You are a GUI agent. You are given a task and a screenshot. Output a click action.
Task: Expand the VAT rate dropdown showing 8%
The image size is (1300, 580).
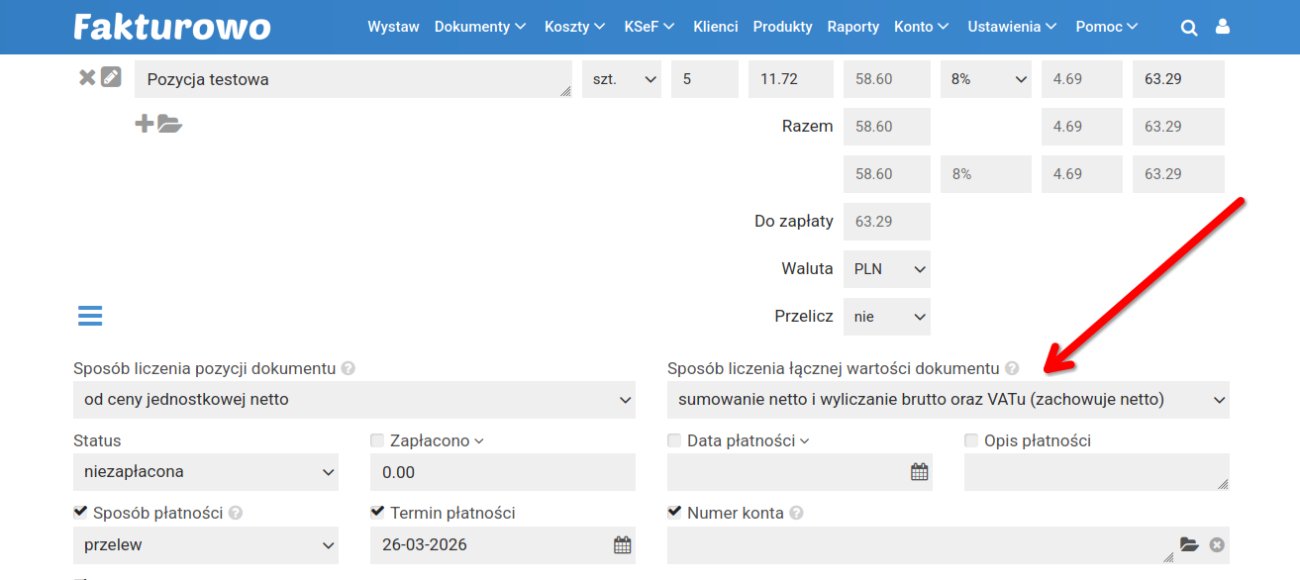pyautogui.click(x=985, y=78)
